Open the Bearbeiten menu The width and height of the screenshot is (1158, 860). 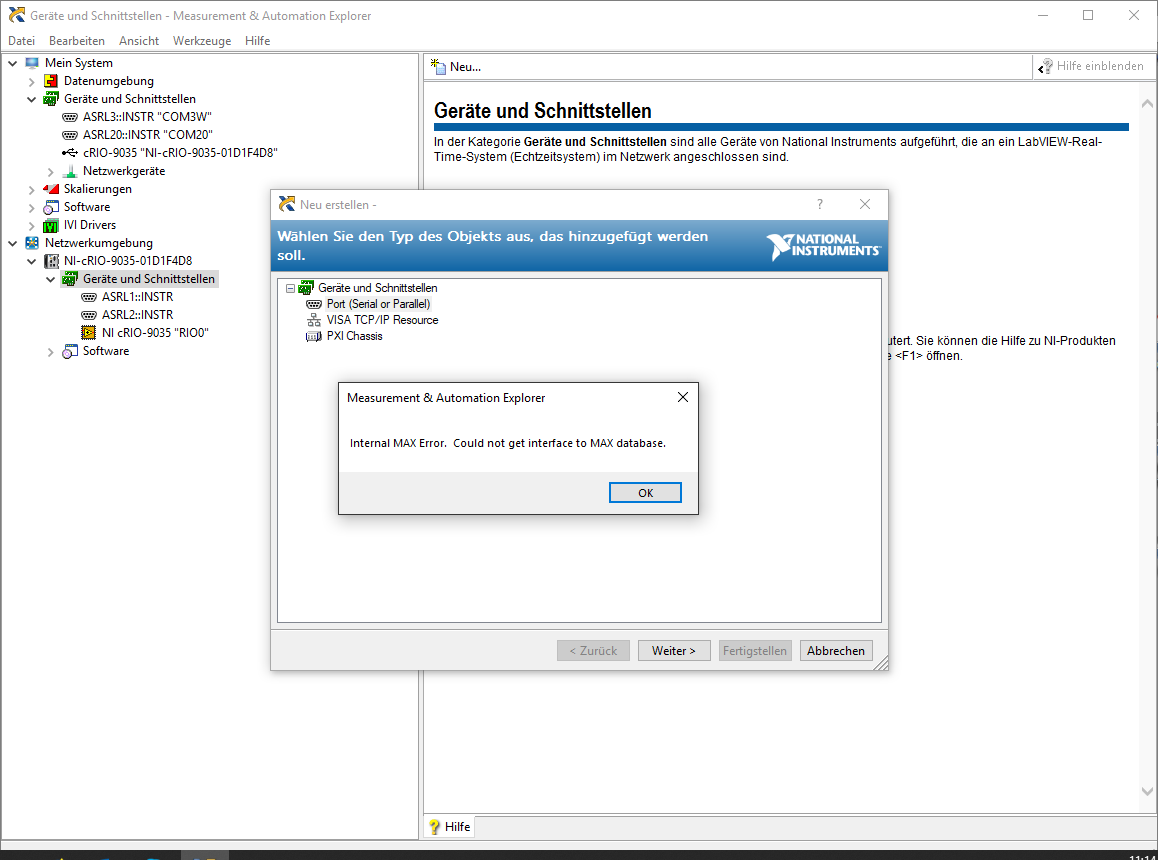point(77,41)
